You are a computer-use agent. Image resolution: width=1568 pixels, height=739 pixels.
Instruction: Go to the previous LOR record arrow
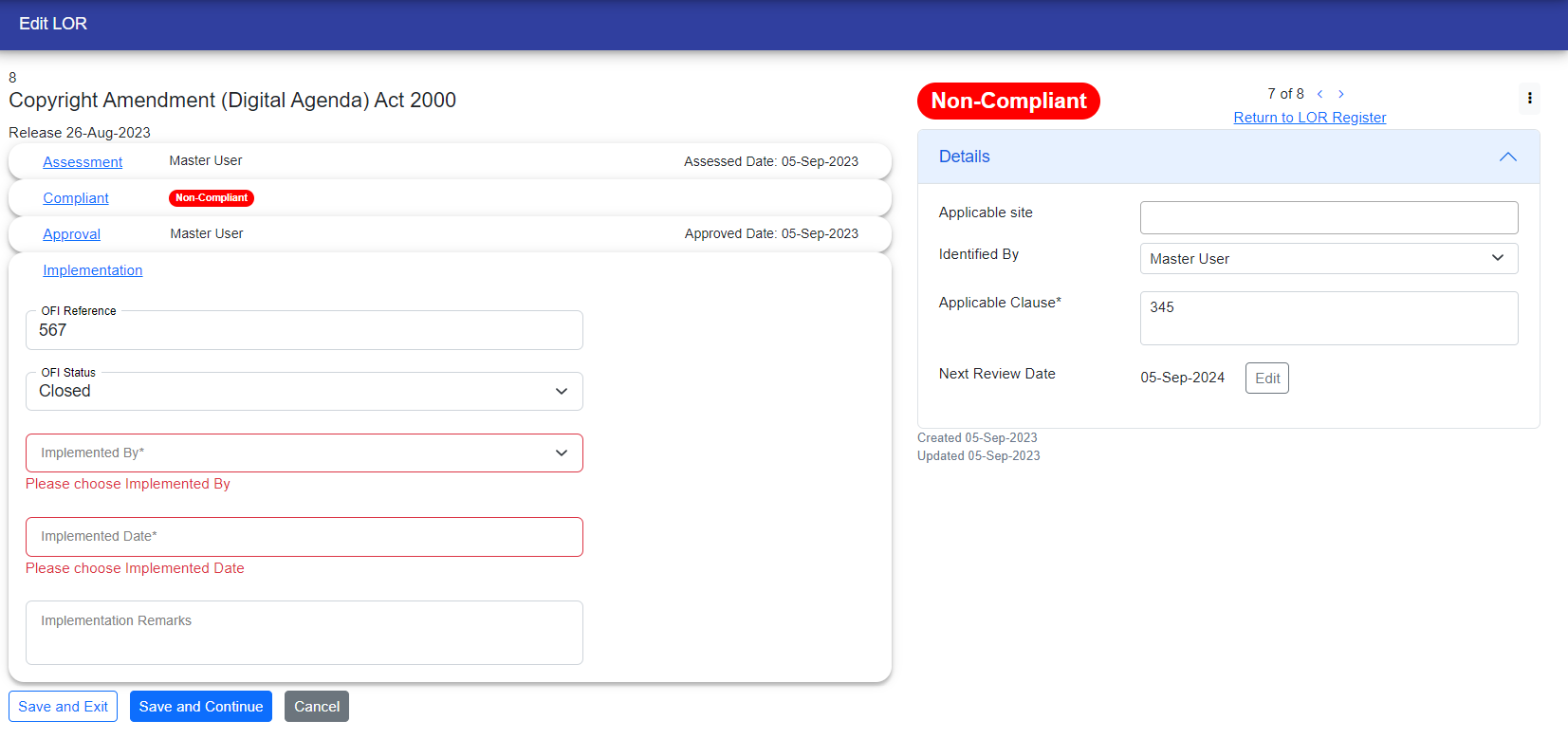[x=1319, y=94]
